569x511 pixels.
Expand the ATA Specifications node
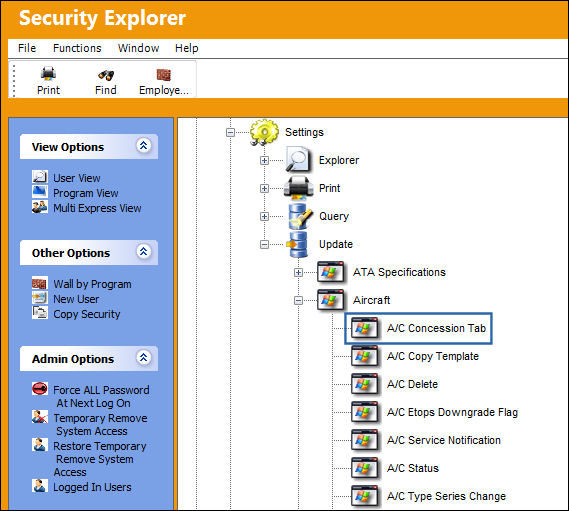298,272
